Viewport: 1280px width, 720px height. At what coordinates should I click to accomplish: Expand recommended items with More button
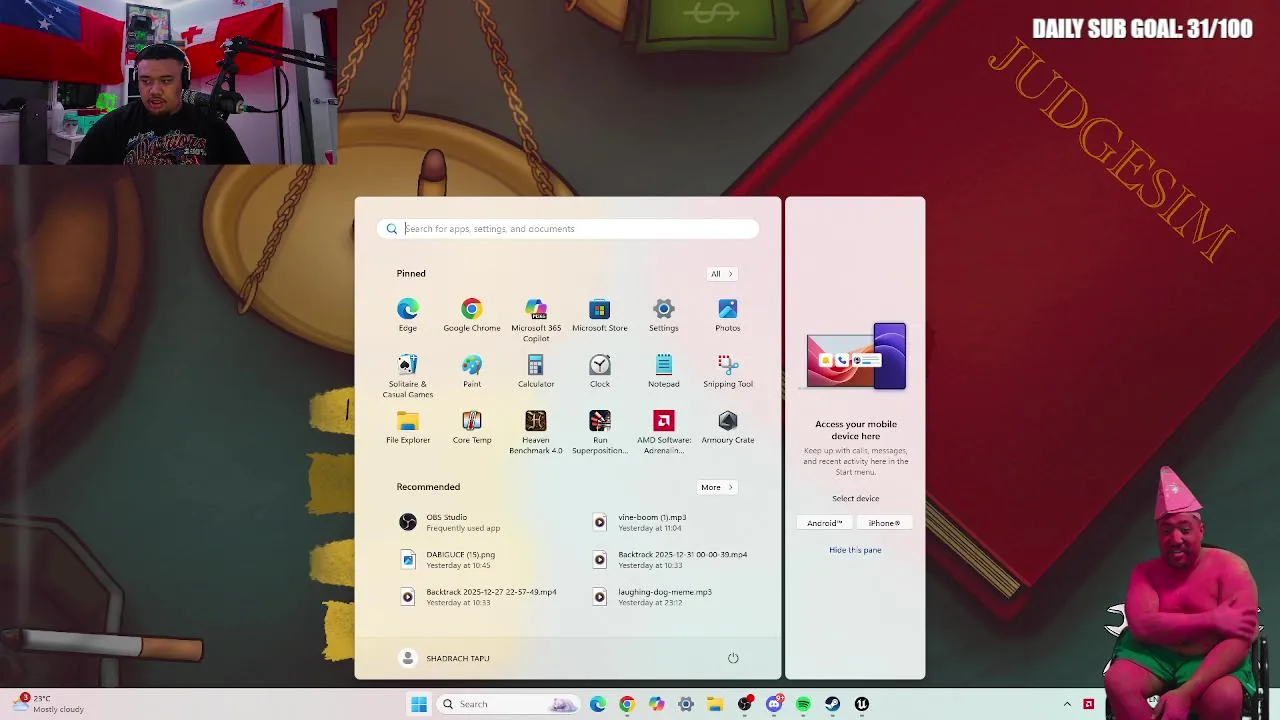pos(716,487)
